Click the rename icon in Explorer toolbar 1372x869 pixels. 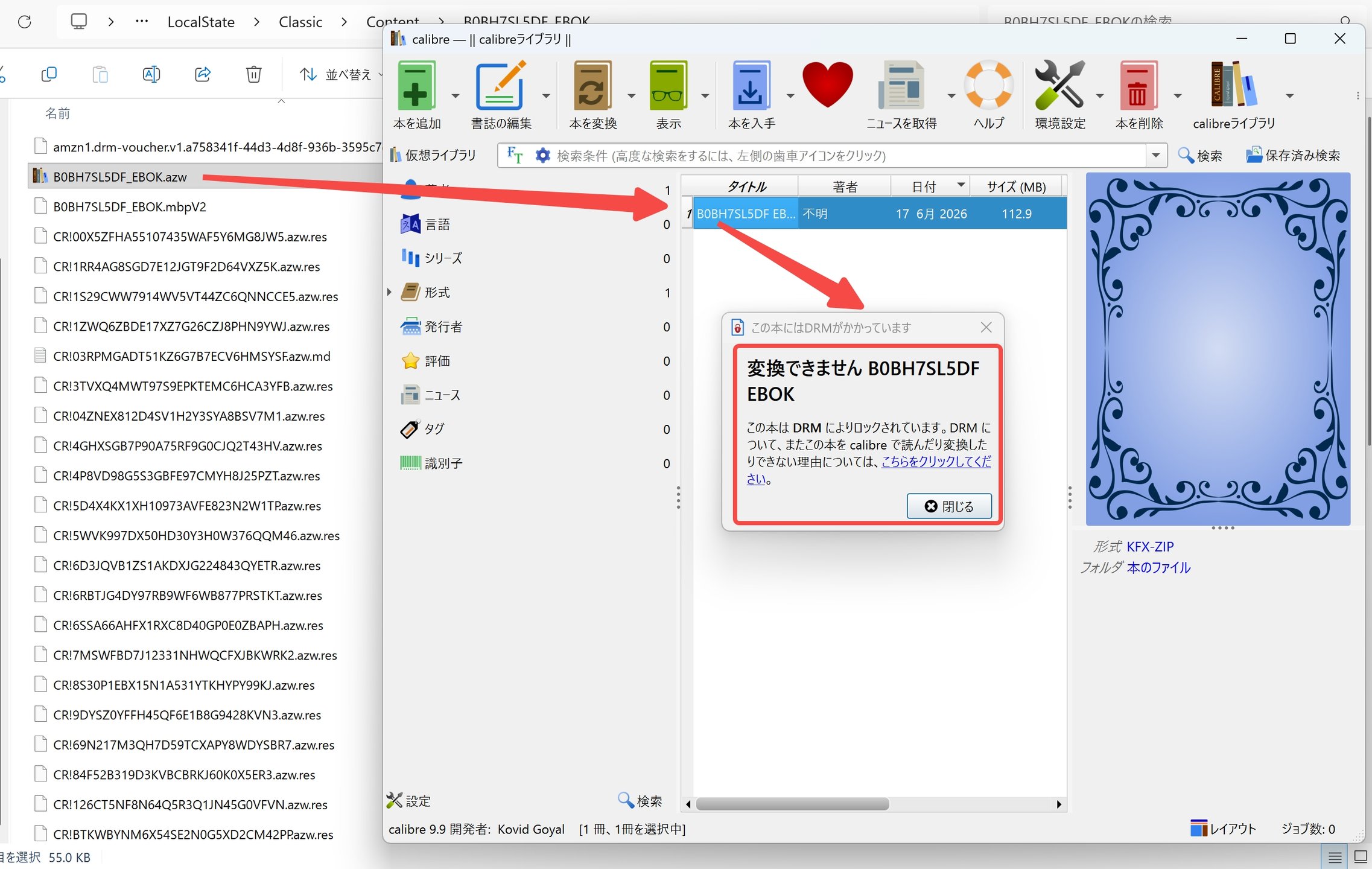[x=151, y=74]
